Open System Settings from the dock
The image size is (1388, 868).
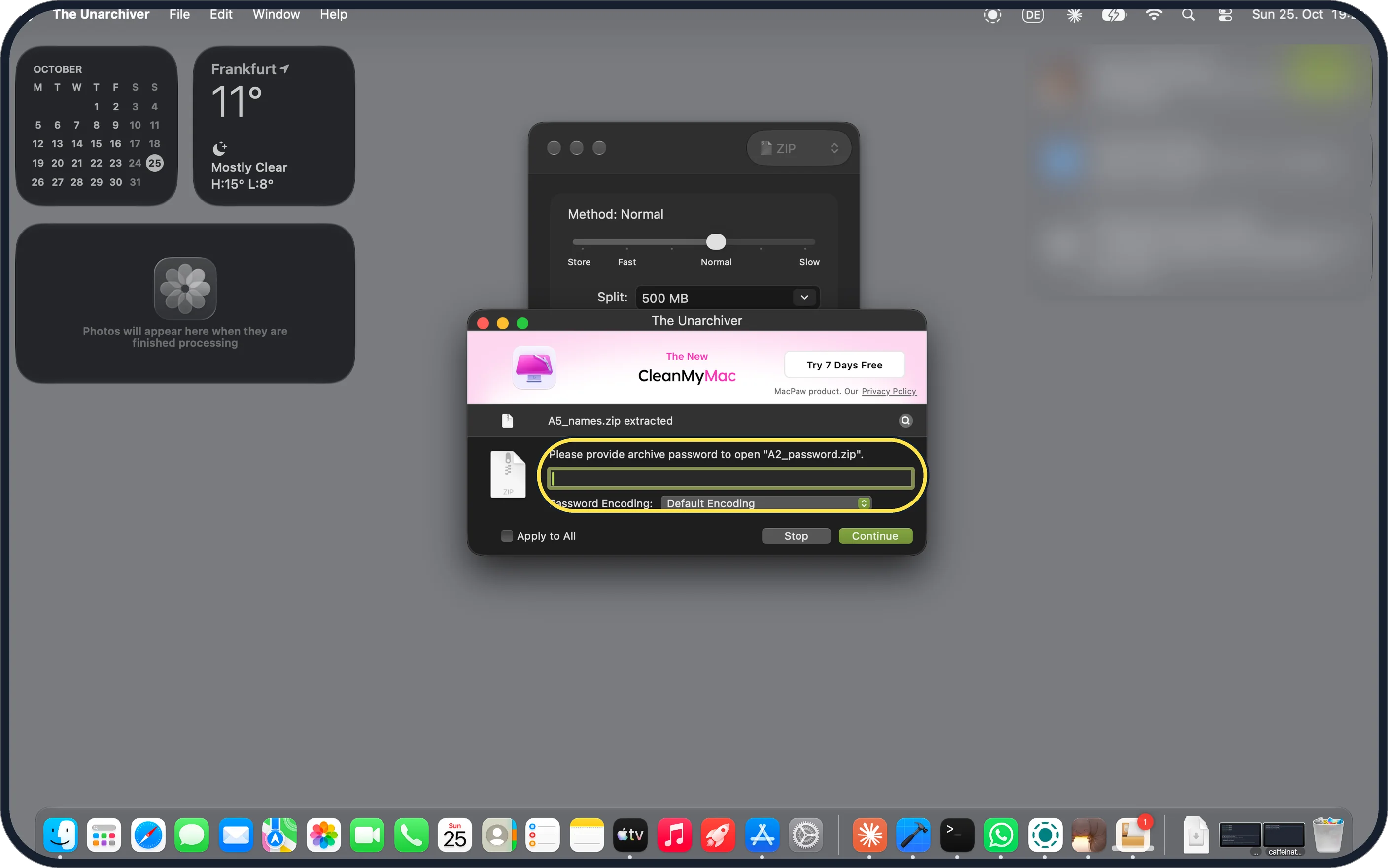point(806,835)
